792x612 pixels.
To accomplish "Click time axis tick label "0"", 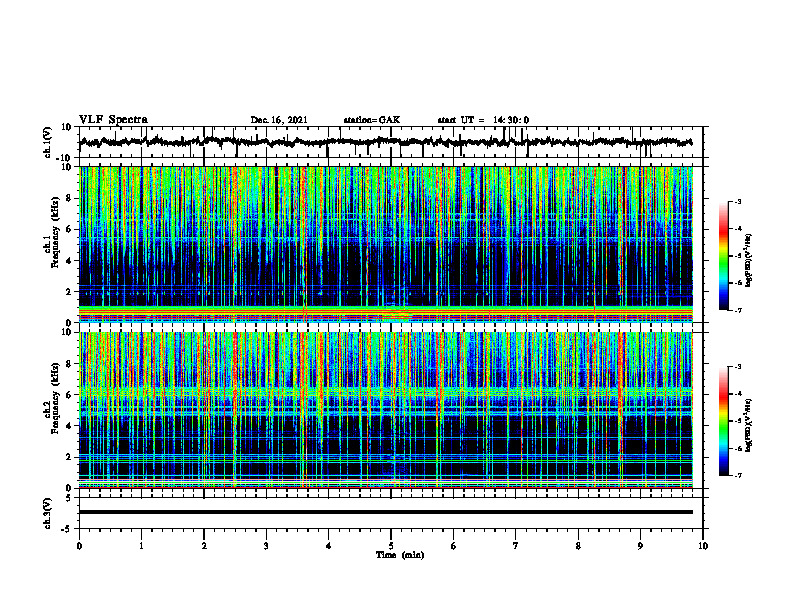I will tap(79, 546).
